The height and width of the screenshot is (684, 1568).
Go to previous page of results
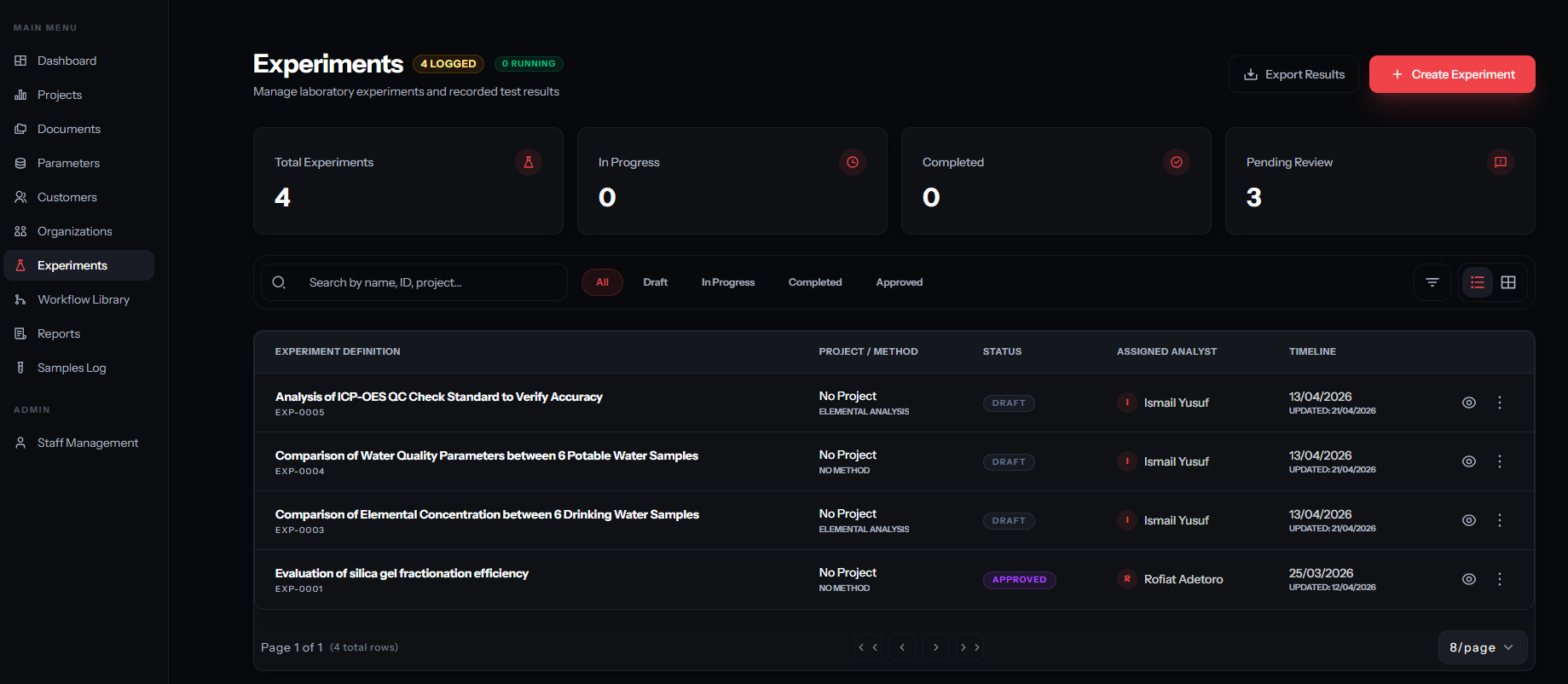(x=902, y=647)
